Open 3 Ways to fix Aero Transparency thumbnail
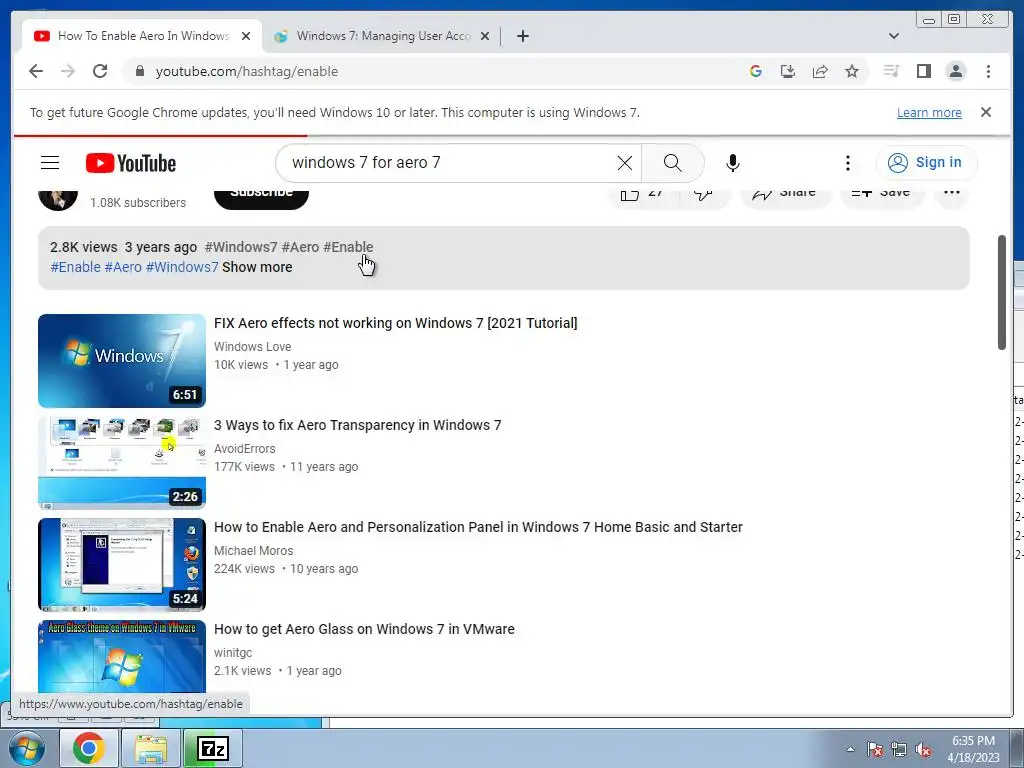The height and width of the screenshot is (768, 1024). [121, 463]
